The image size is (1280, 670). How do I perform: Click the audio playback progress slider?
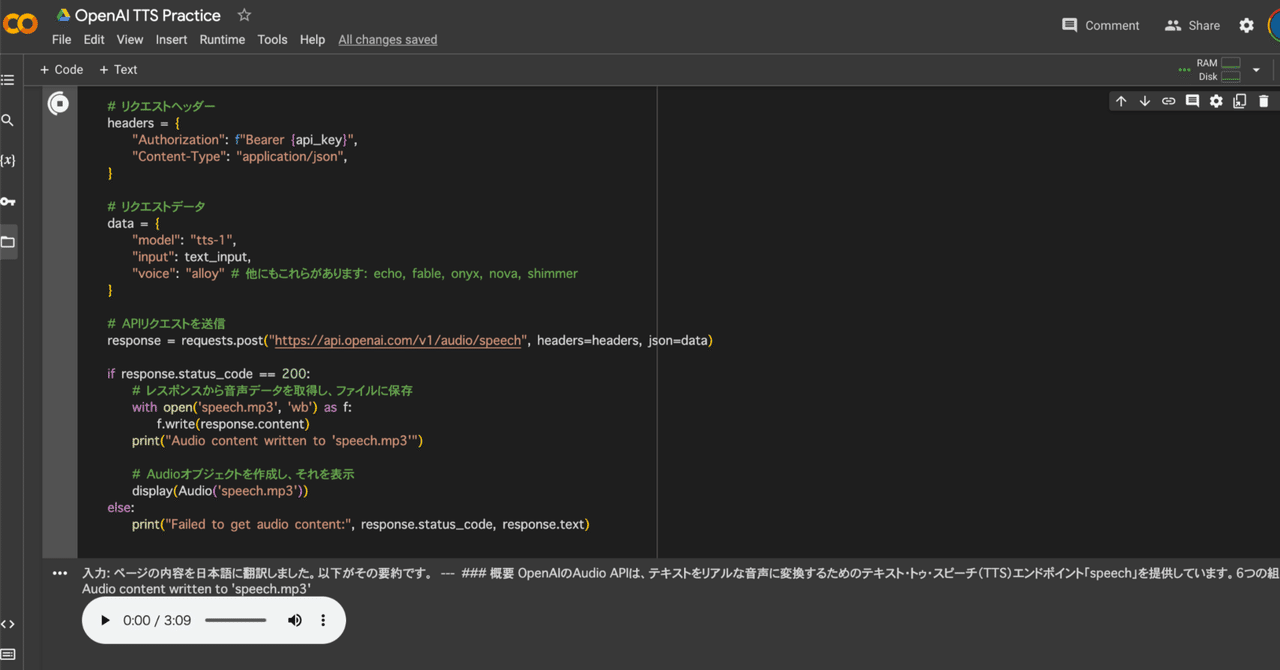coord(237,620)
